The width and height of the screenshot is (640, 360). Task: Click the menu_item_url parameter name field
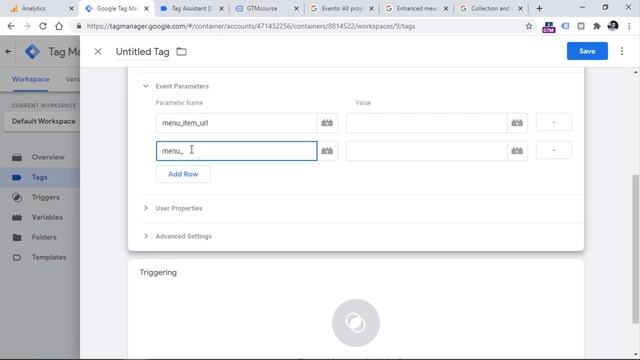click(236, 123)
